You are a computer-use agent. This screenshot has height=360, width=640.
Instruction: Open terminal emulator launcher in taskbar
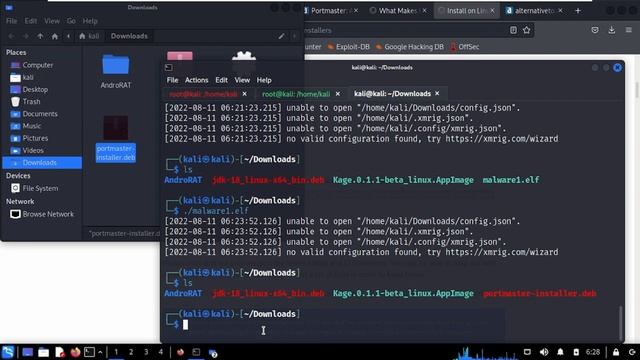pos(89,352)
